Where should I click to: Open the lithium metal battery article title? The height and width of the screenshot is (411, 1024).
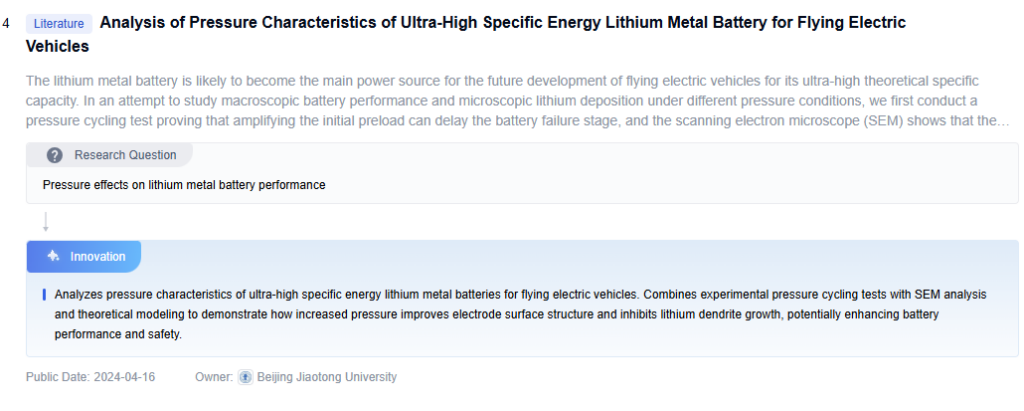click(502, 22)
